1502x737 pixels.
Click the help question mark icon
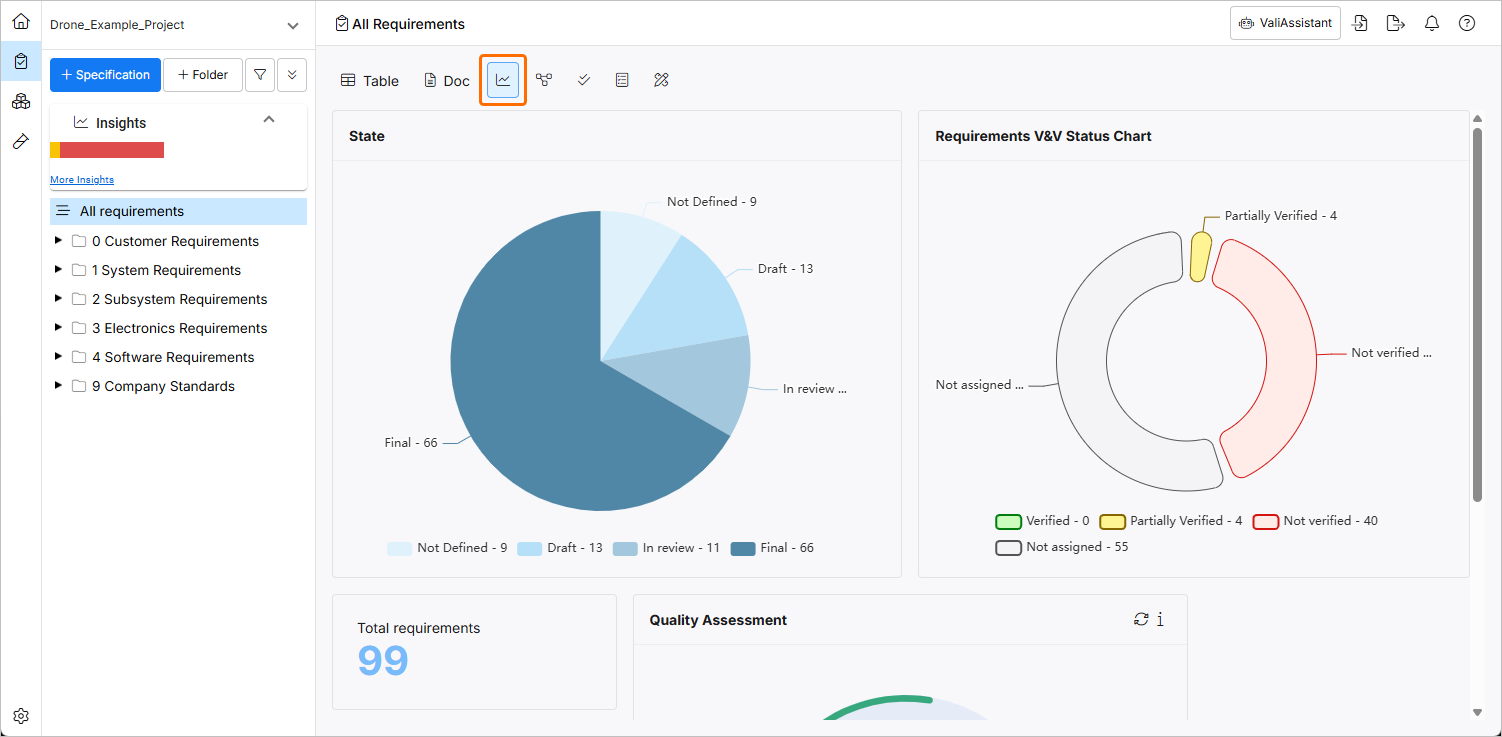pyautogui.click(x=1467, y=23)
